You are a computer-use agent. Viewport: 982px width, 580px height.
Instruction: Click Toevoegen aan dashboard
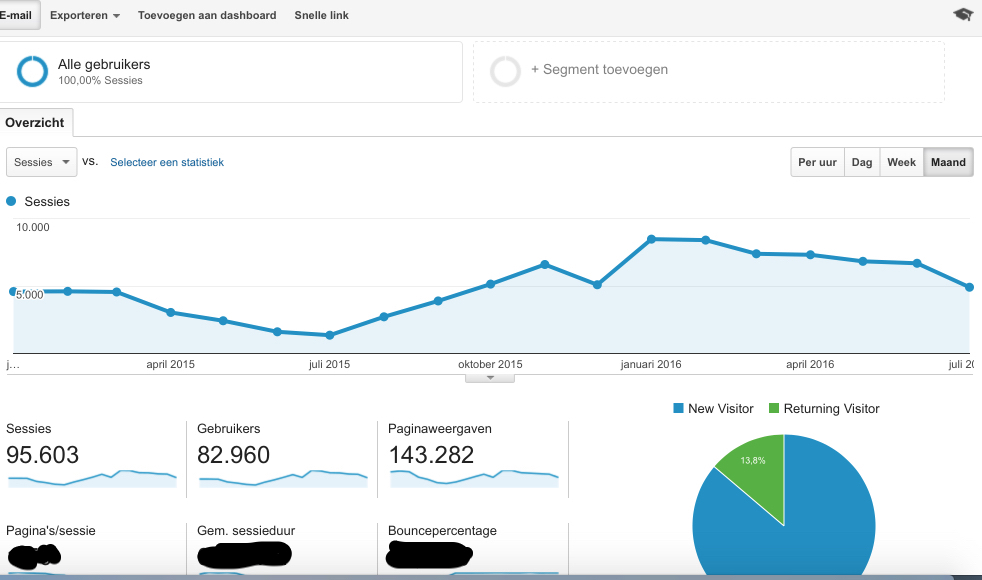[207, 15]
